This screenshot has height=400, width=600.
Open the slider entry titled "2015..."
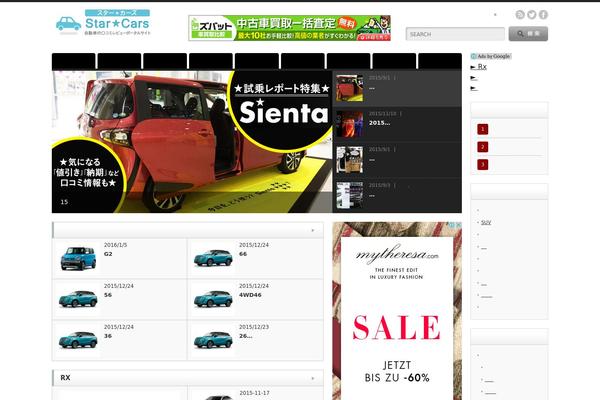tap(379, 123)
